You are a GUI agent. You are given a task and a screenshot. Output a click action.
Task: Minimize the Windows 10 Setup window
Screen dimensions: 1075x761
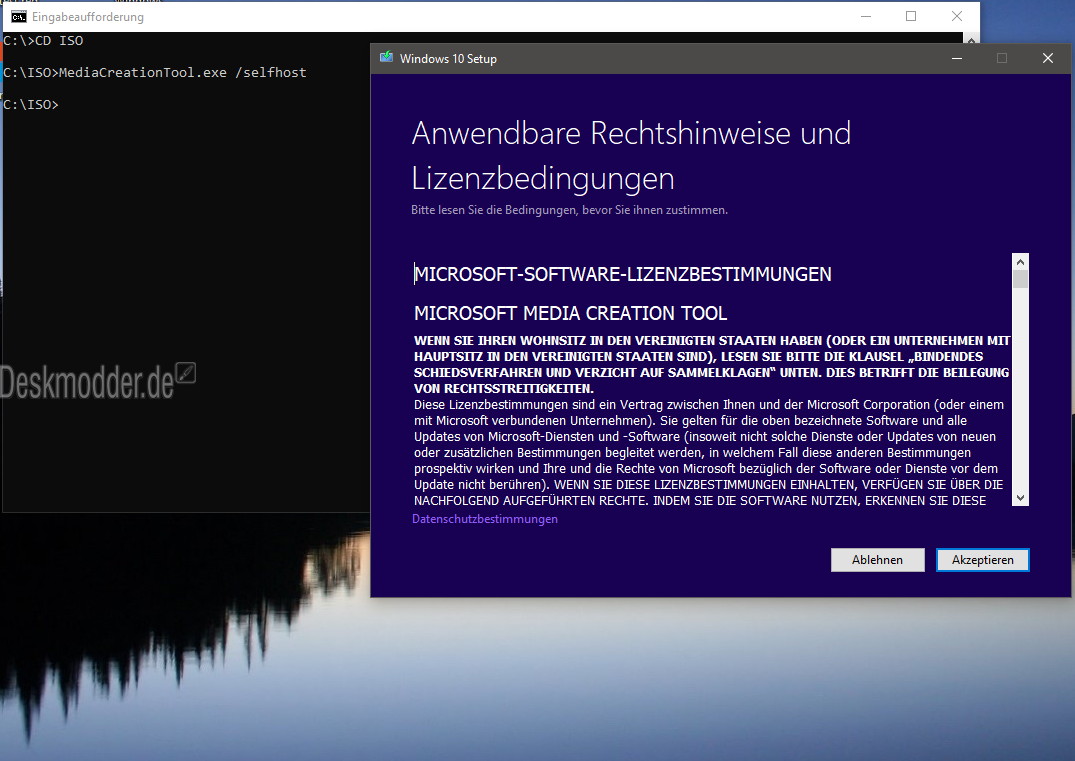tap(957, 58)
